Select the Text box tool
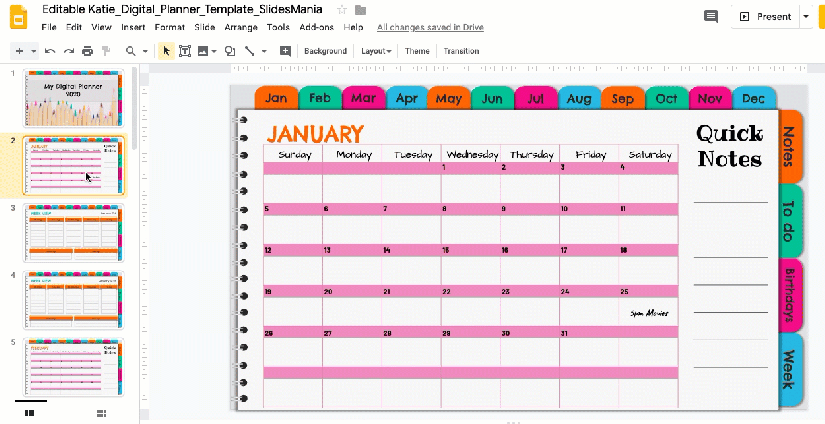 tap(185, 51)
